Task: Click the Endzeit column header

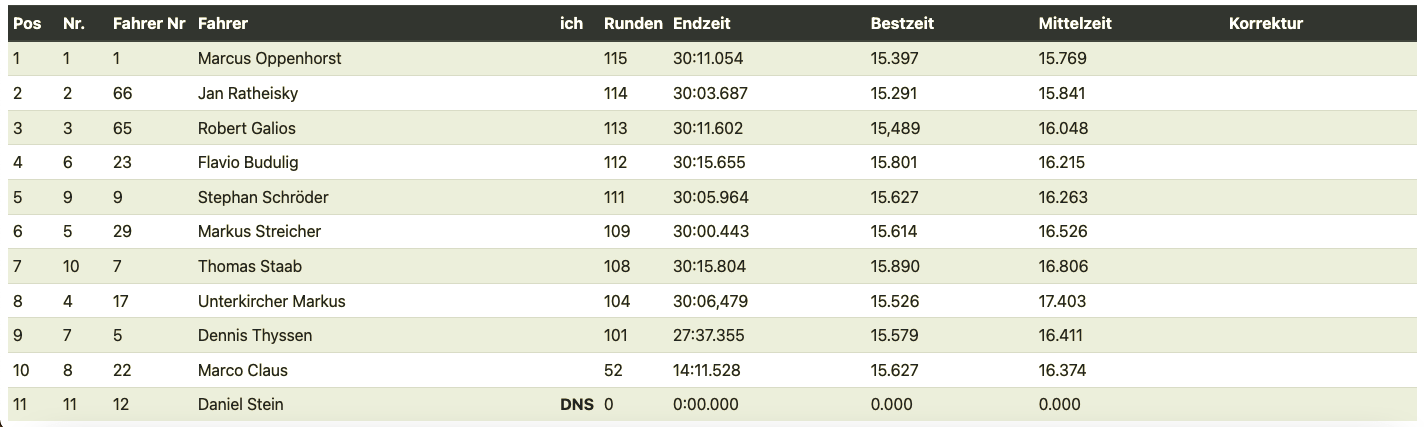Action: click(x=702, y=23)
